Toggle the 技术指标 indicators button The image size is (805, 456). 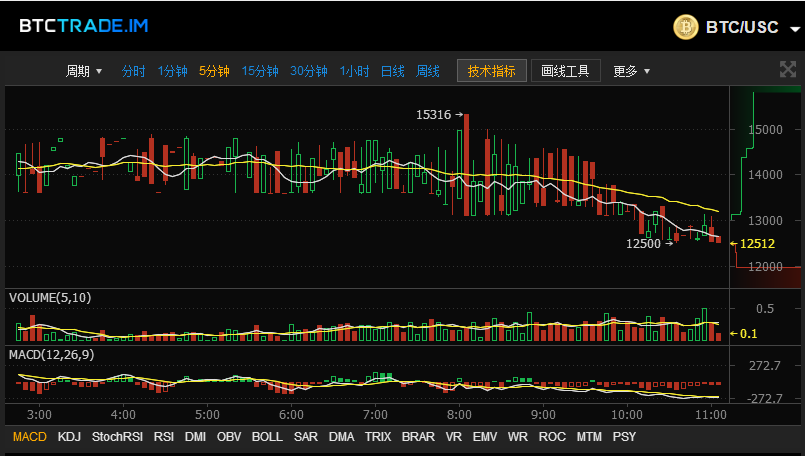(491, 71)
